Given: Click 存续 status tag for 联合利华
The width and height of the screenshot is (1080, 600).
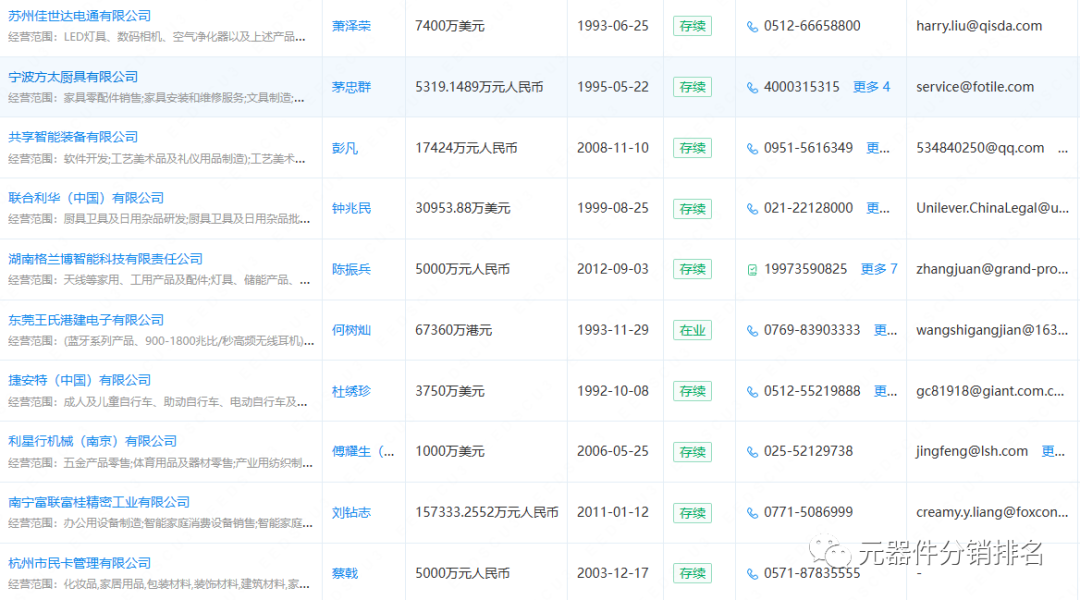Looking at the screenshot, I should [x=692, y=209].
